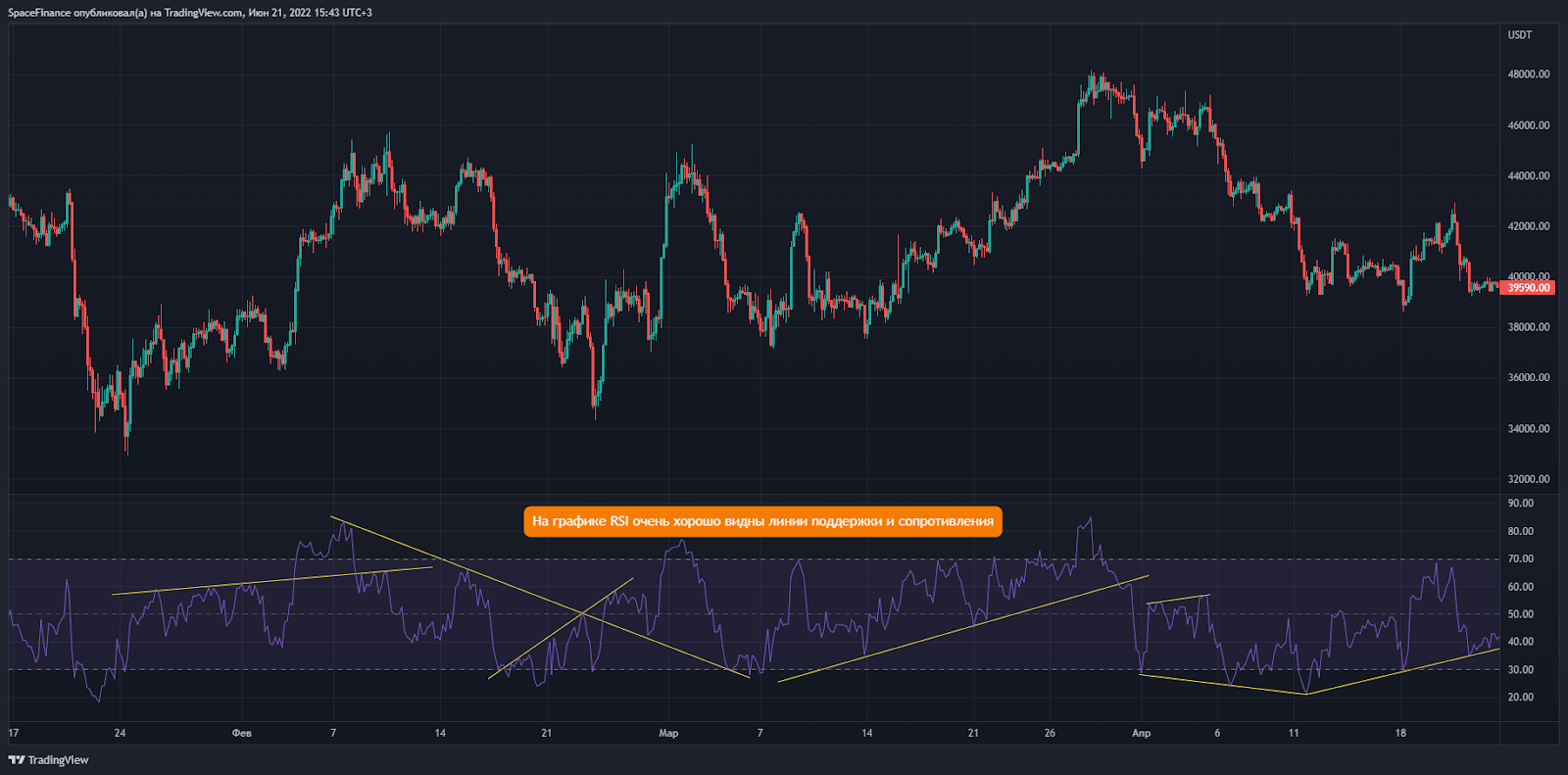Click the 44000.00 price level label

click(1528, 176)
